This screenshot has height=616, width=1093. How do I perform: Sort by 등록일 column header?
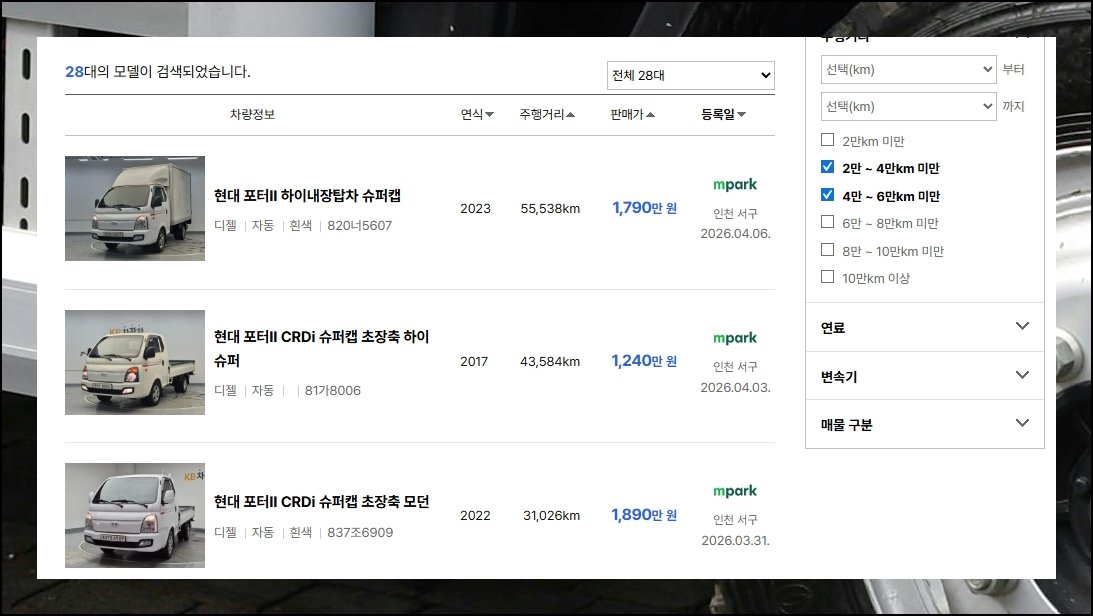click(x=723, y=114)
